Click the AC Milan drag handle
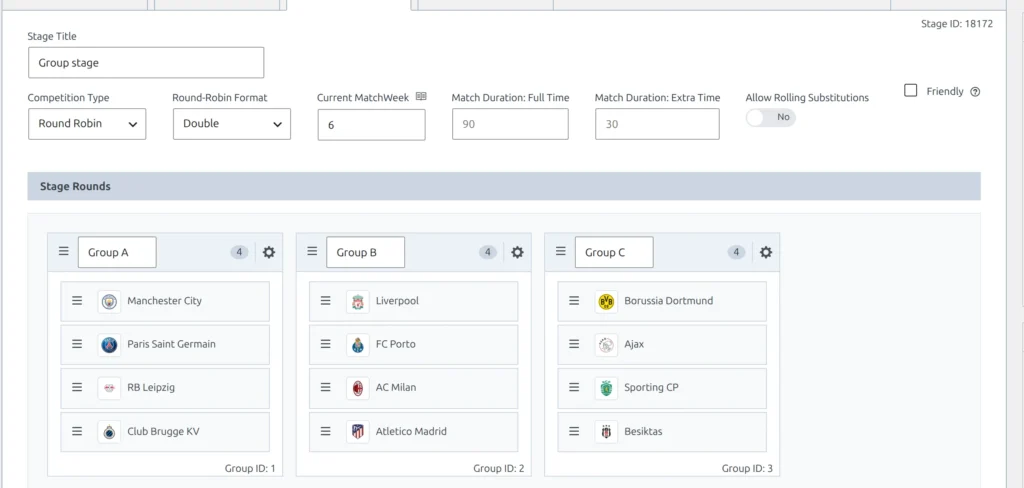Viewport: 1024px width, 488px height. point(325,387)
